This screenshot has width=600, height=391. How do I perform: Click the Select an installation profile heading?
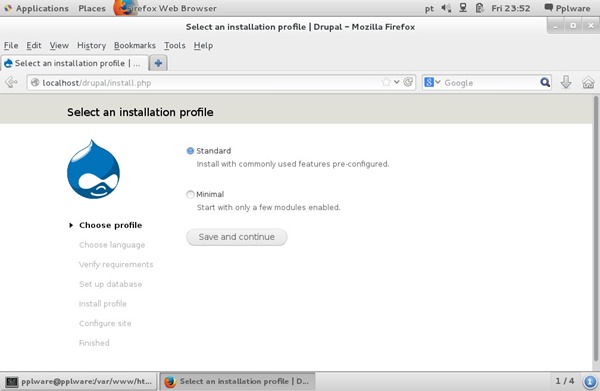140,112
